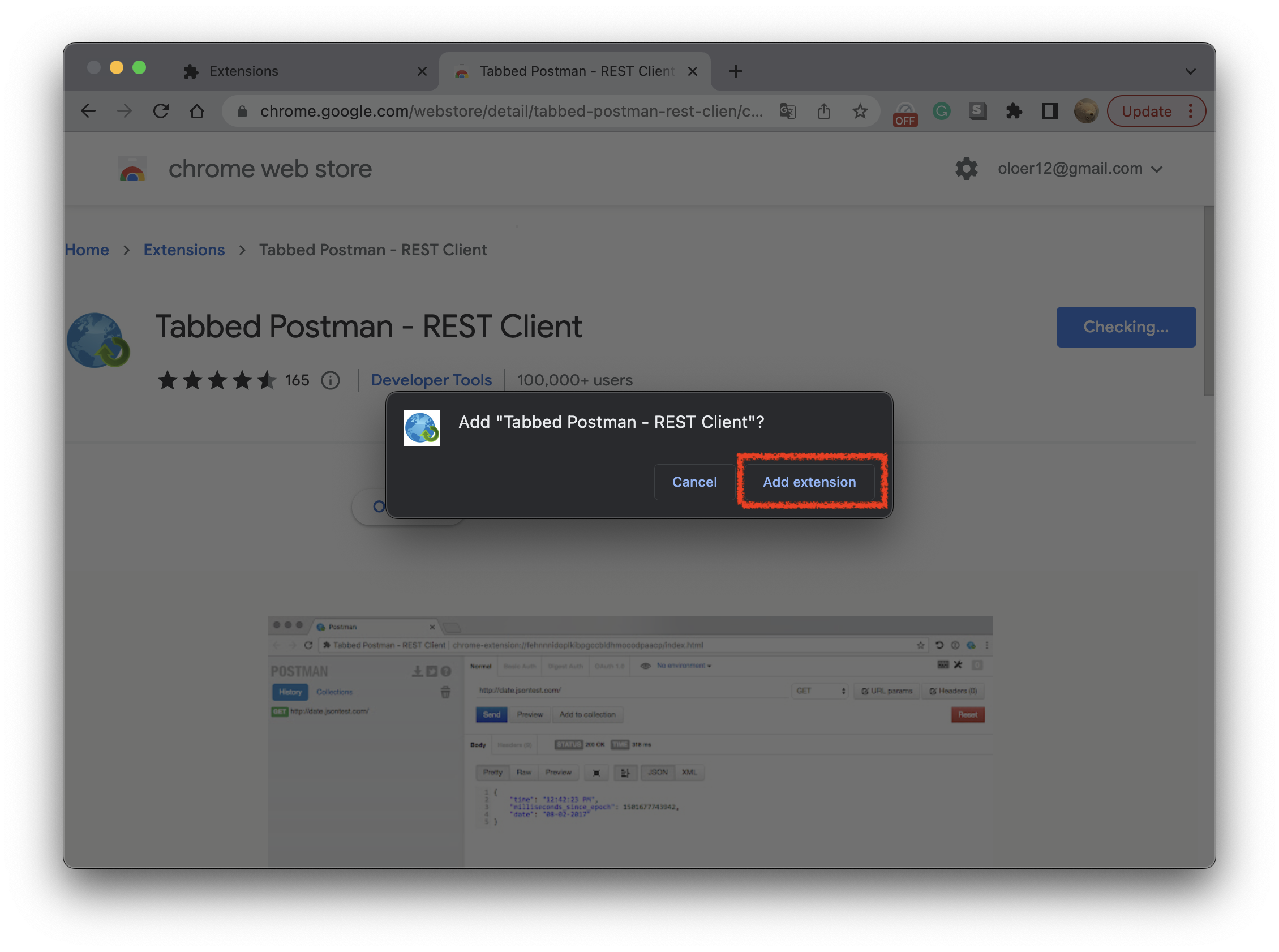Viewport: 1279px width, 952px height.
Task: Click the star rating of the extension
Action: point(217,380)
